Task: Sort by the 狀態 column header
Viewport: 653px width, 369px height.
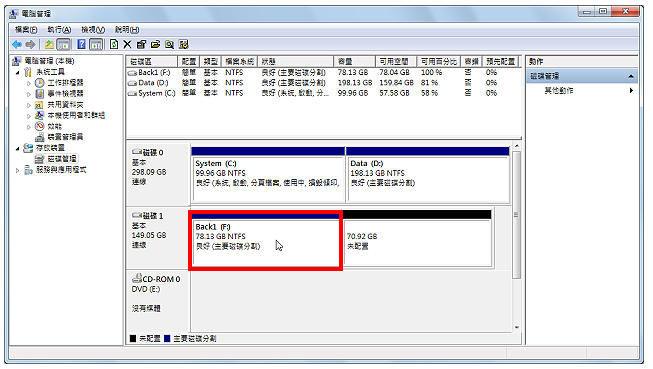Action: [295, 62]
